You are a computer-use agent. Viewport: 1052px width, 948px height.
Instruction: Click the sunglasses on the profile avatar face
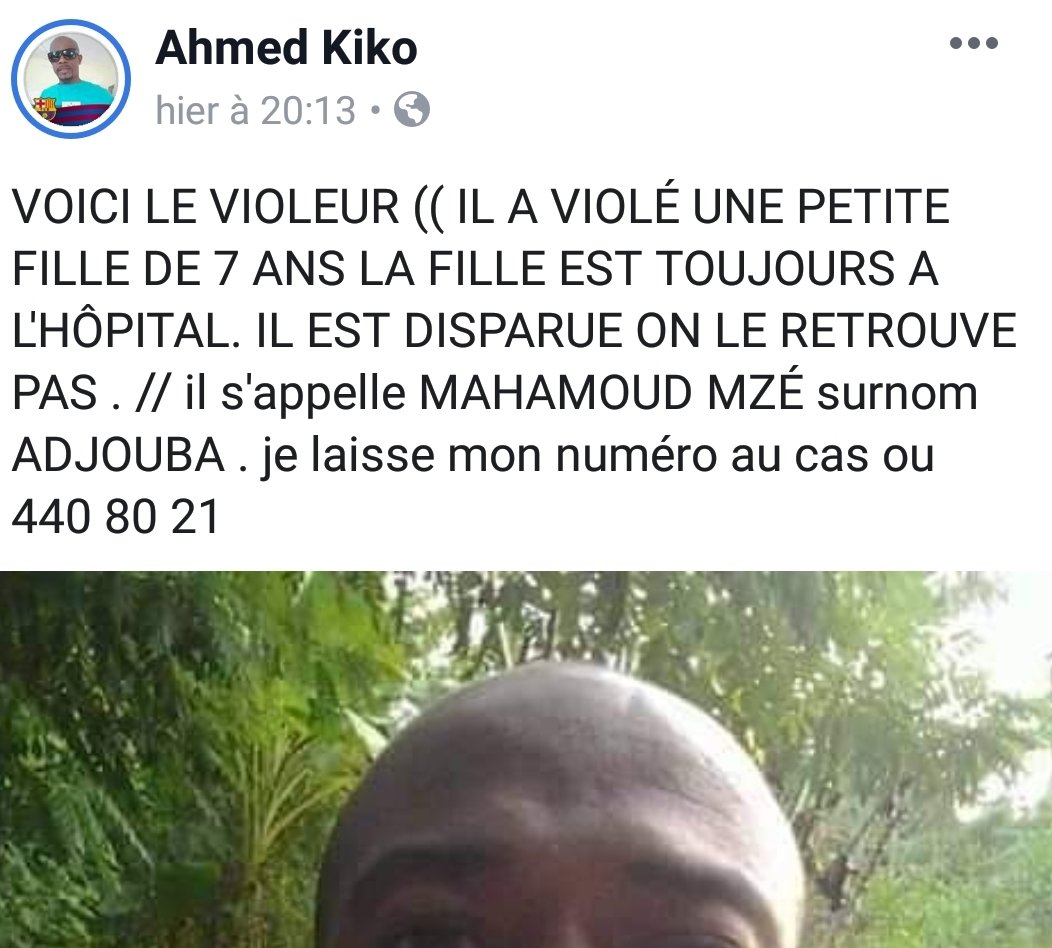point(63,54)
